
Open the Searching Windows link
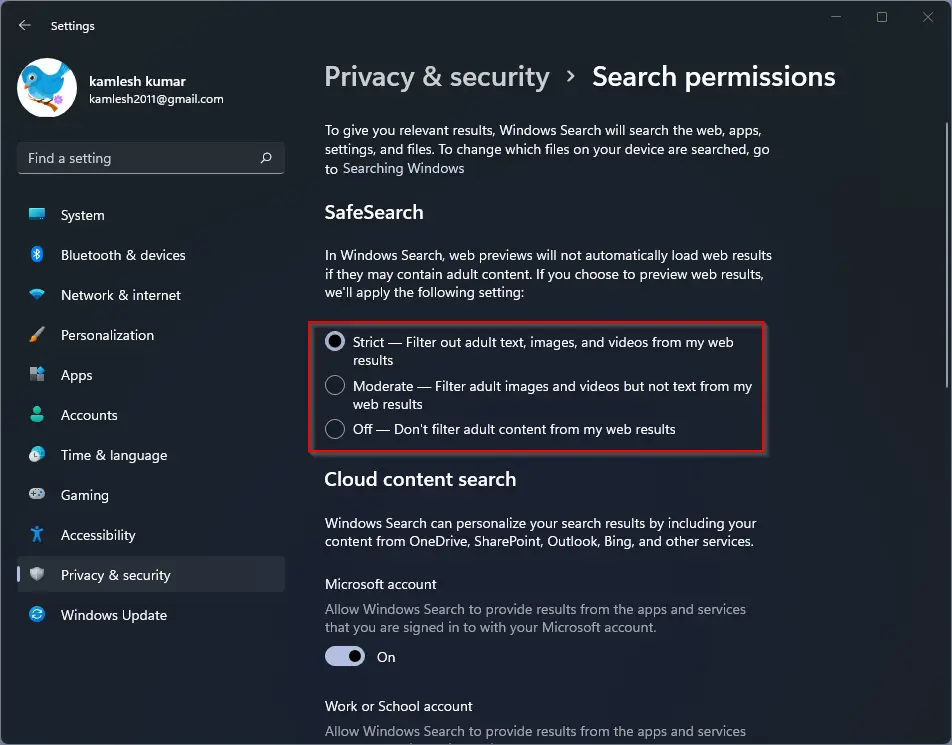click(403, 169)
